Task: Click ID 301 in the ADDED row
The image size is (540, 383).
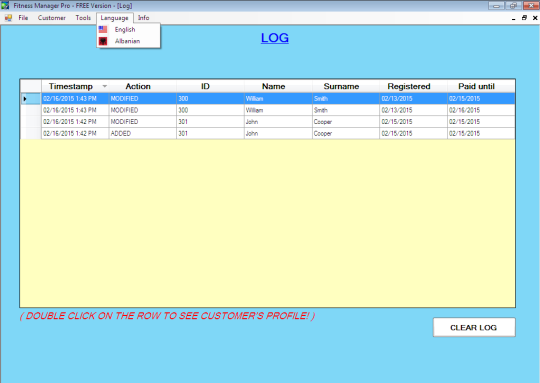Action: point(210,133)
